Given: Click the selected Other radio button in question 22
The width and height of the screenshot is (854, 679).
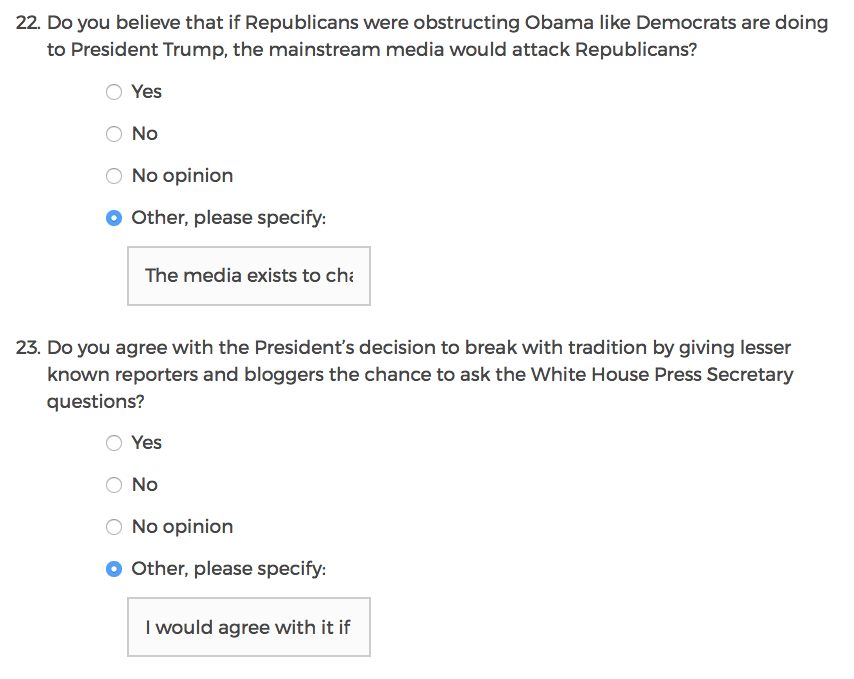Looking at the screenshot, I should [114, 218].
